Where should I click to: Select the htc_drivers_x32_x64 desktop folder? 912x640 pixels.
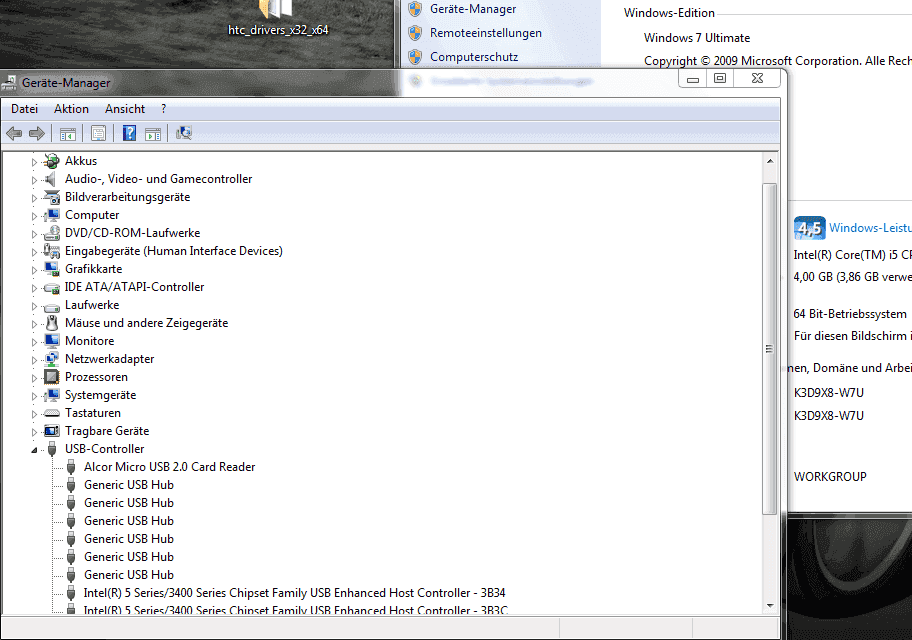pos(277,19)
